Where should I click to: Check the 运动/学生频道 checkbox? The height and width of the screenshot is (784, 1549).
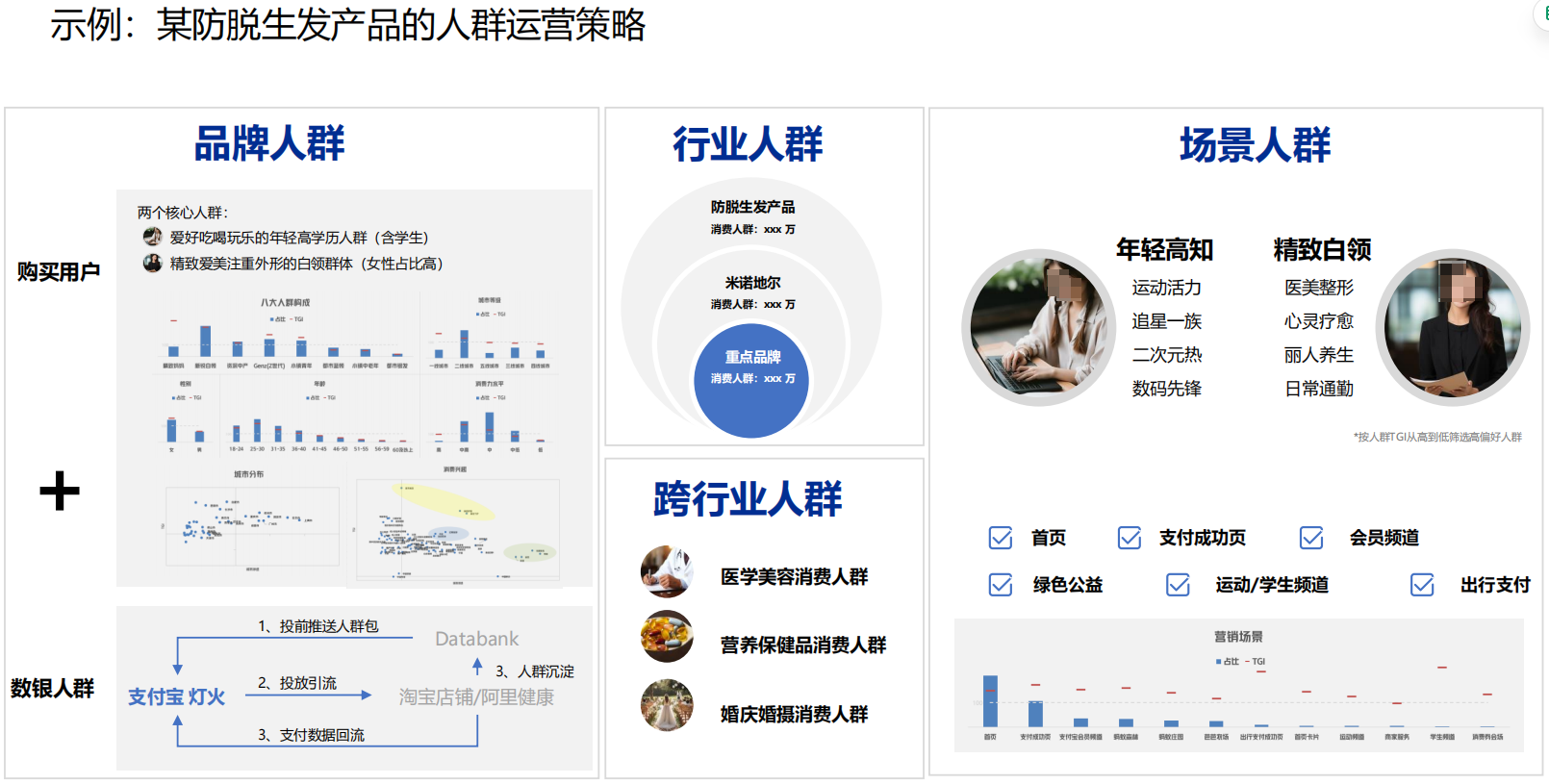(x=1178, y=585)
